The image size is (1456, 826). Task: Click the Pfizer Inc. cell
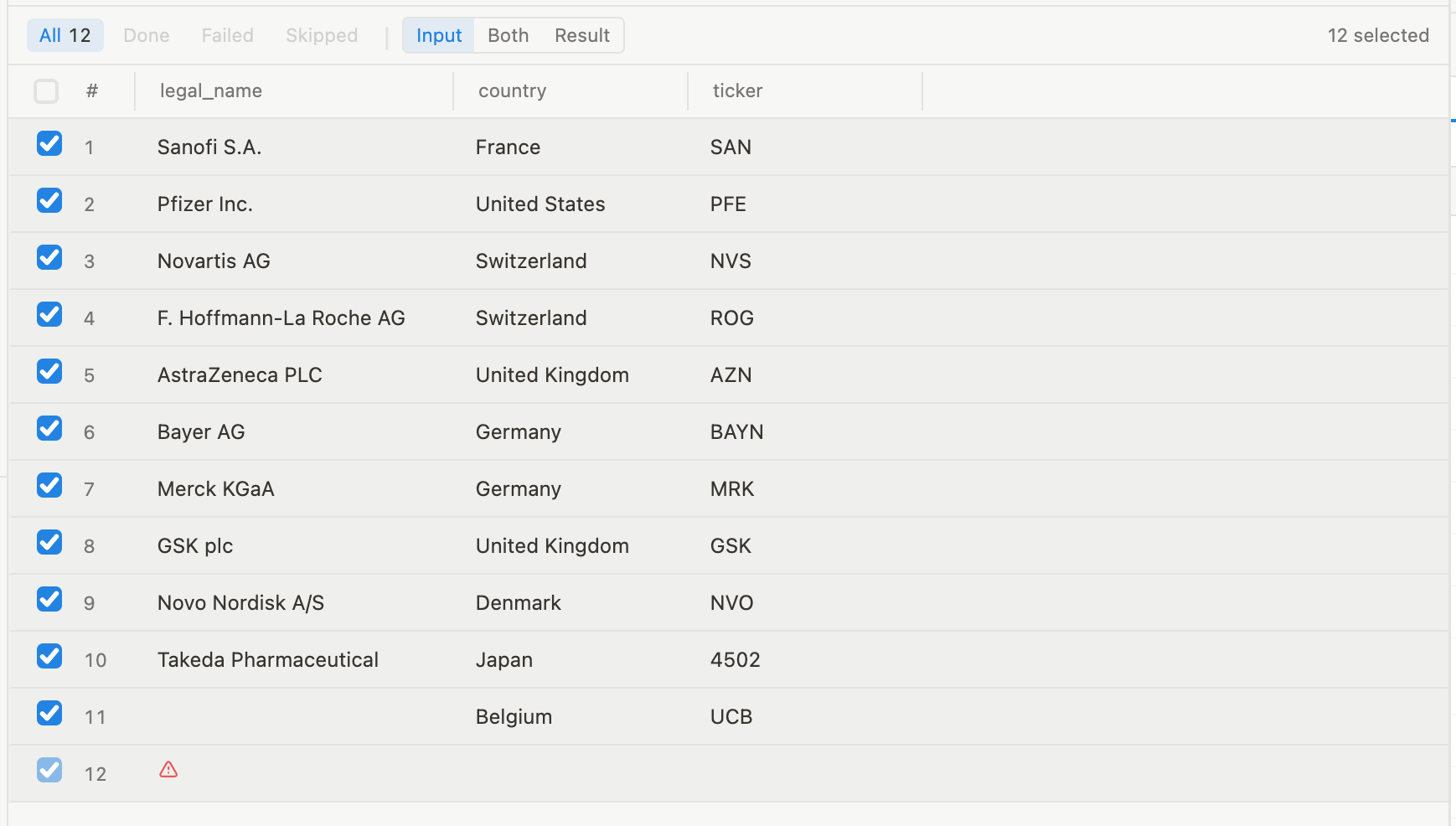pyautogui.click(x=205, y=204)
